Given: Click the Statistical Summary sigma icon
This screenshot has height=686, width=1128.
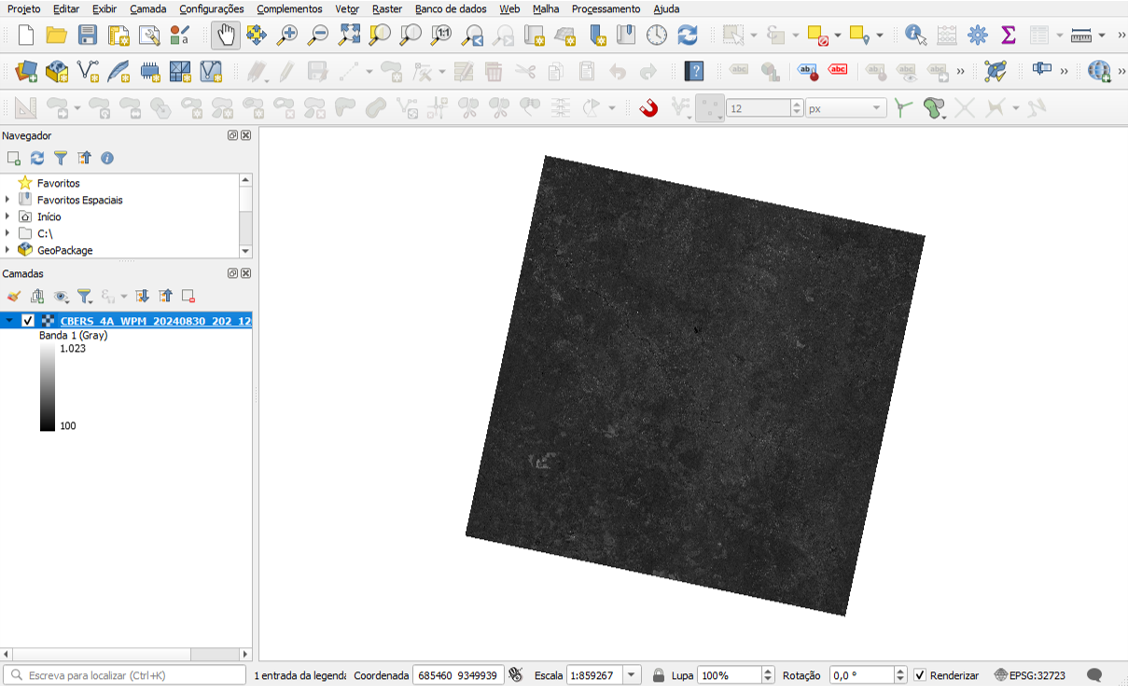Looking at the screenshot, I should (x=1008, y=36).
